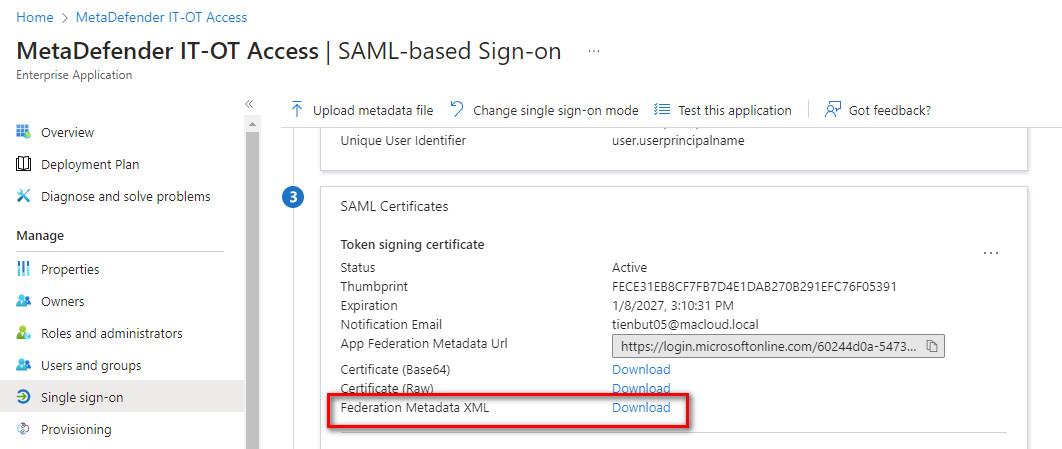Click the Provisioning sync icon
The width and height of the screenshot is (1062, 449).
24,429
